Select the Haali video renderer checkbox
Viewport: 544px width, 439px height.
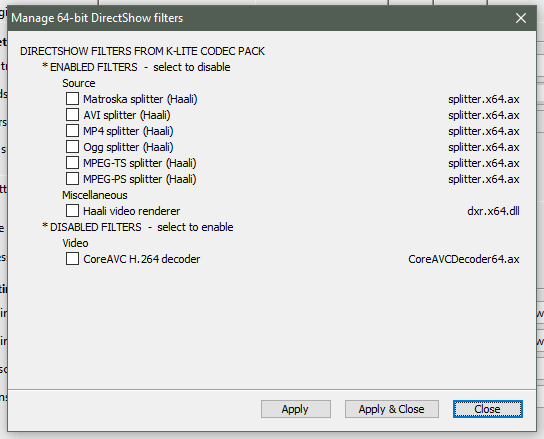(x=72, y=211)
